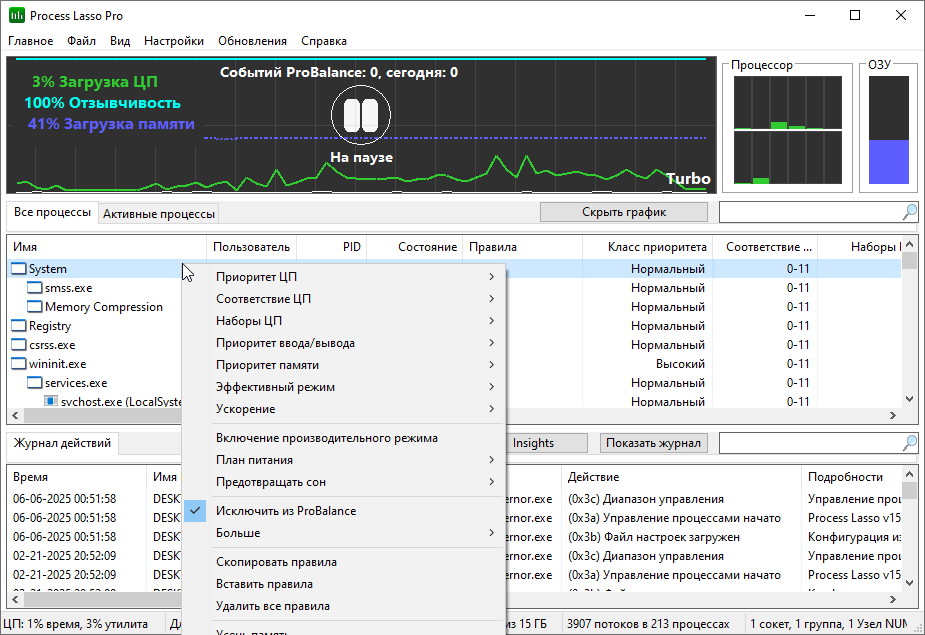
Task: Click process list scroll down arrow
Action: point(909,400)
